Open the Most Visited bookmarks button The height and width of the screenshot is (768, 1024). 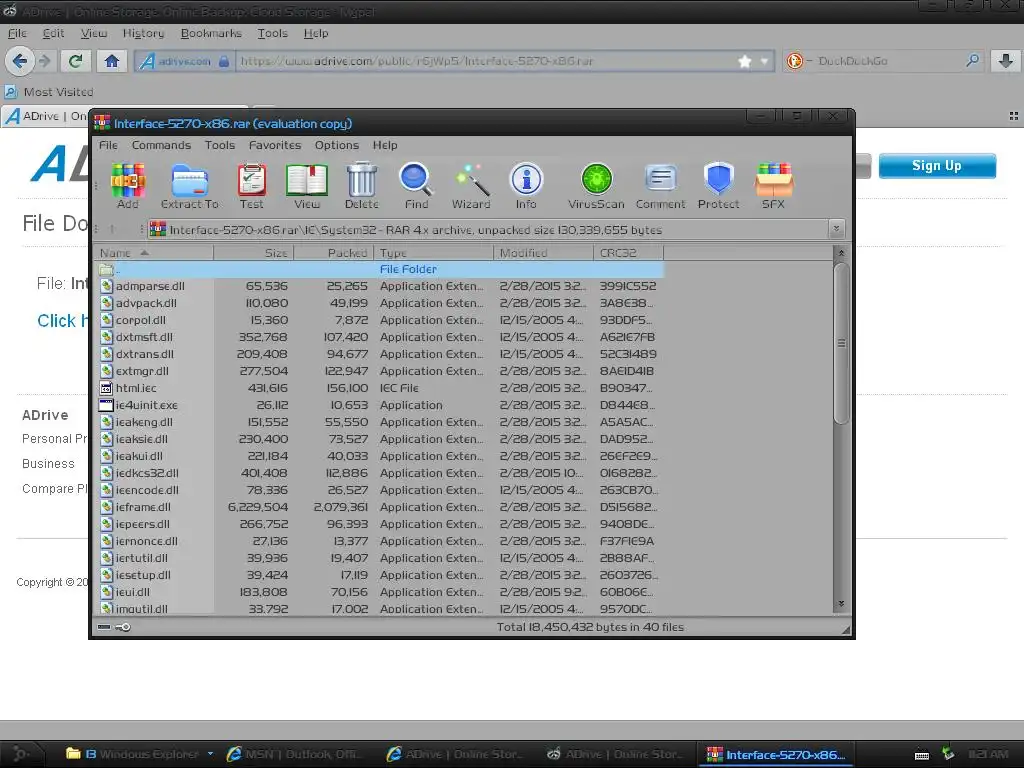pos(50,92)
